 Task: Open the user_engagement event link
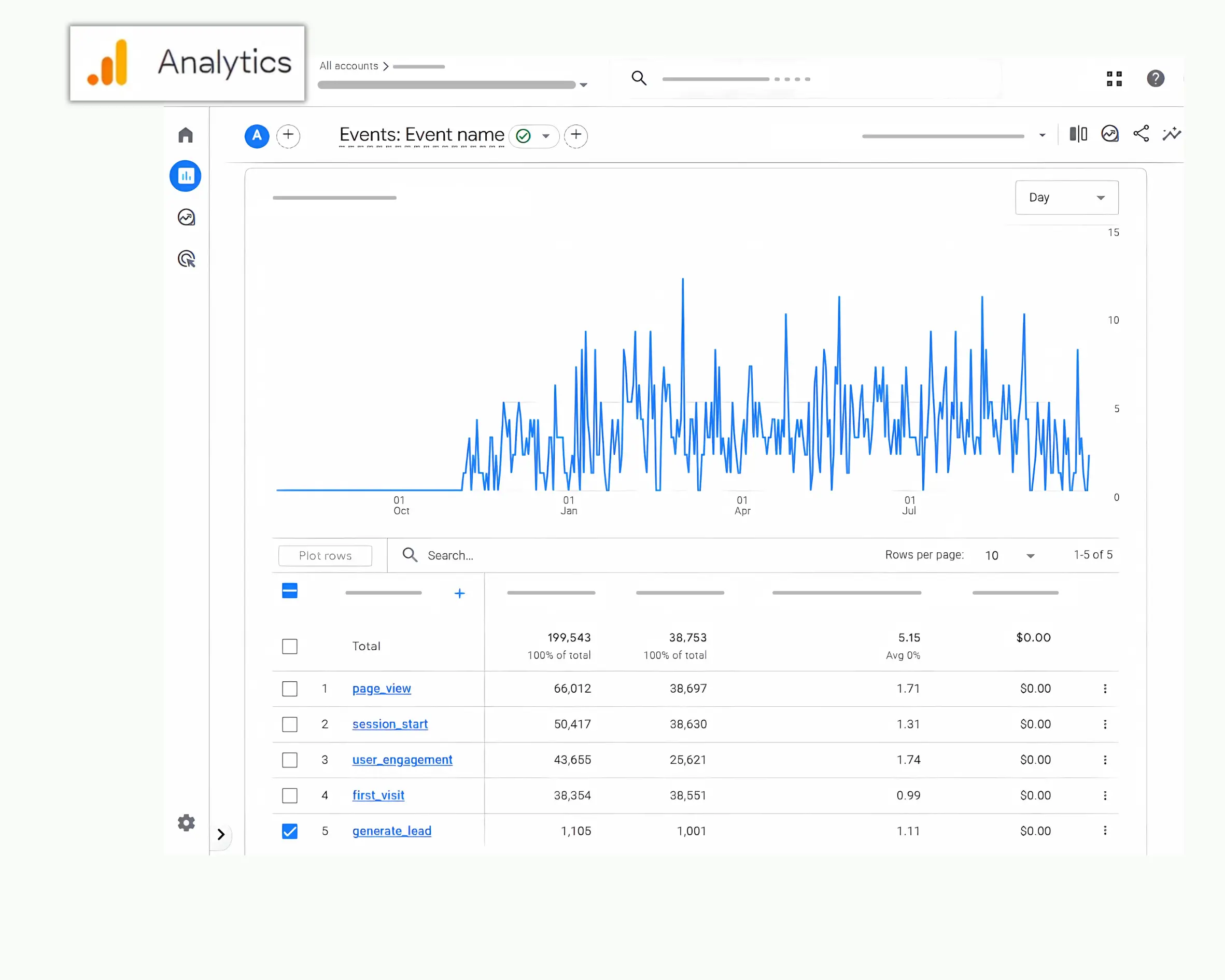coord(402,760)
